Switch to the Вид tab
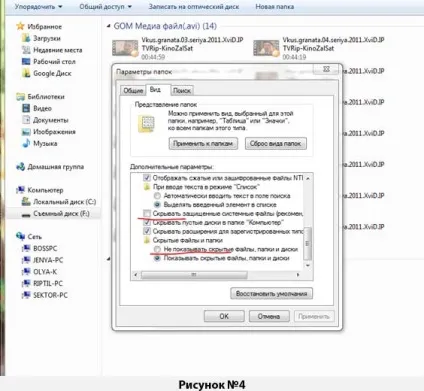The width and height of the screenshot is (424, 391). tap(155, 90)
